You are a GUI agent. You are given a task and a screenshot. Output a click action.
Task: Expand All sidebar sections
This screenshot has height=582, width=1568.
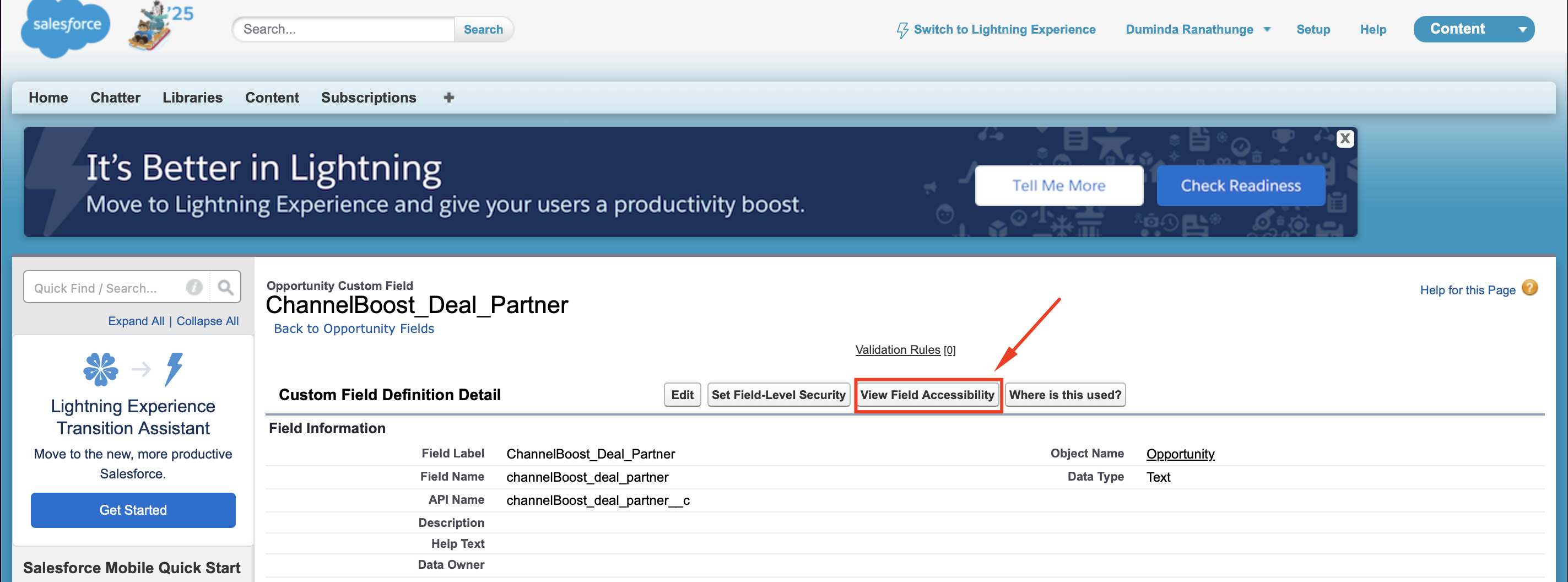[x=136, y=321]
